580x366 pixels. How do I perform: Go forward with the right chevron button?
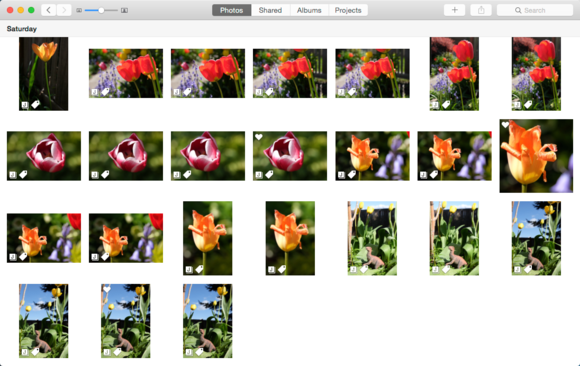[64, 10]
